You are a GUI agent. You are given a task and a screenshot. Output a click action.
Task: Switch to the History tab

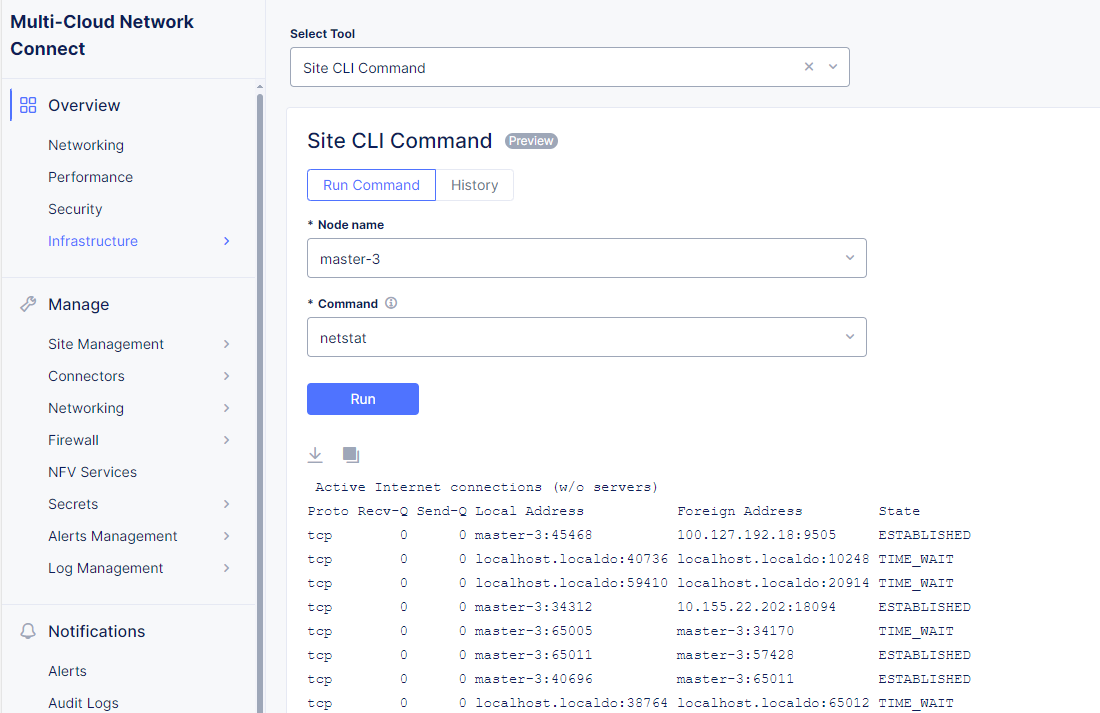pos(474,185)
